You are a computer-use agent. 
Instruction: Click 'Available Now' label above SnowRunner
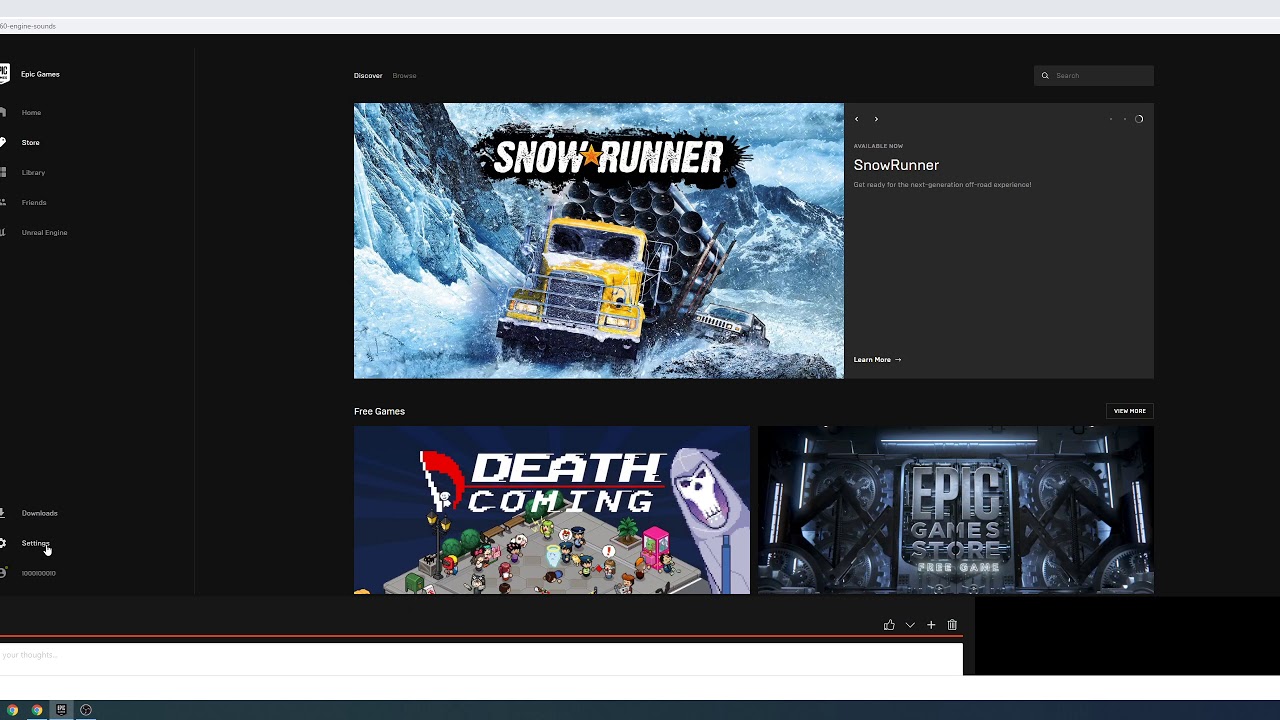(x=878, y=146)
